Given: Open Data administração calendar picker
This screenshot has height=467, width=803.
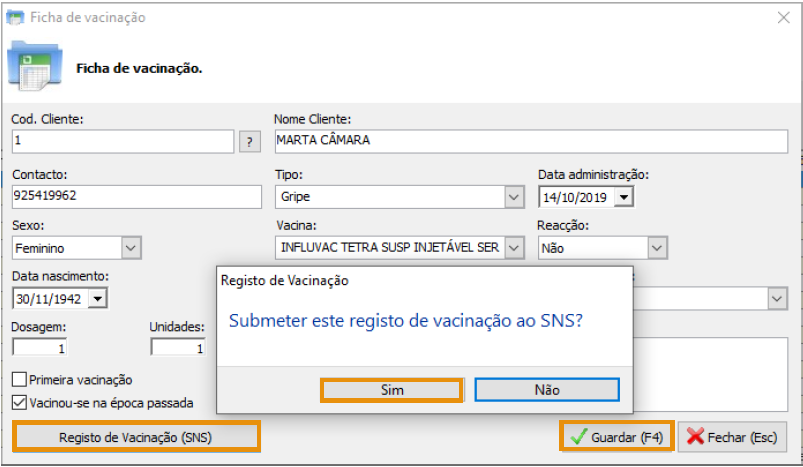Looking at the screenshot, I should point(624,197).
